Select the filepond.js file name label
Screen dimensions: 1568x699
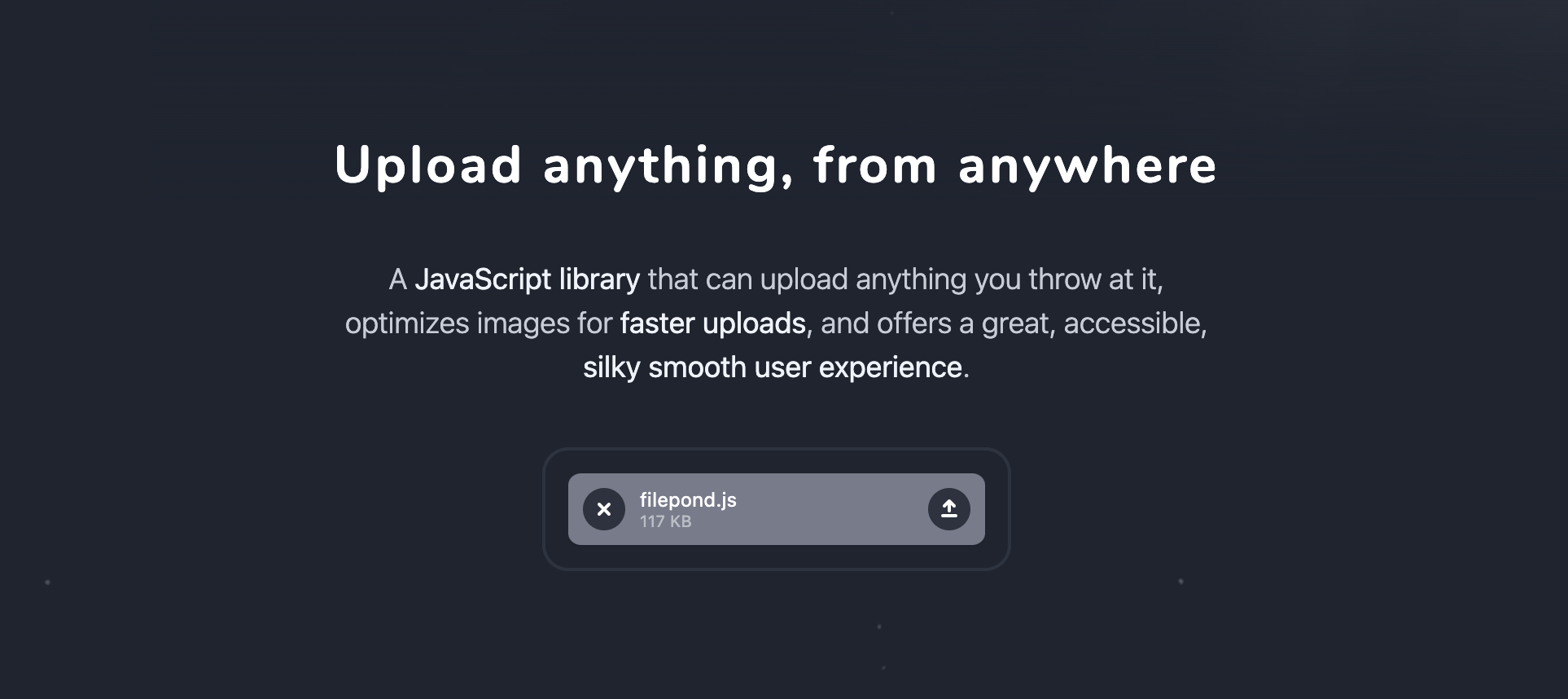coord(688,499)
